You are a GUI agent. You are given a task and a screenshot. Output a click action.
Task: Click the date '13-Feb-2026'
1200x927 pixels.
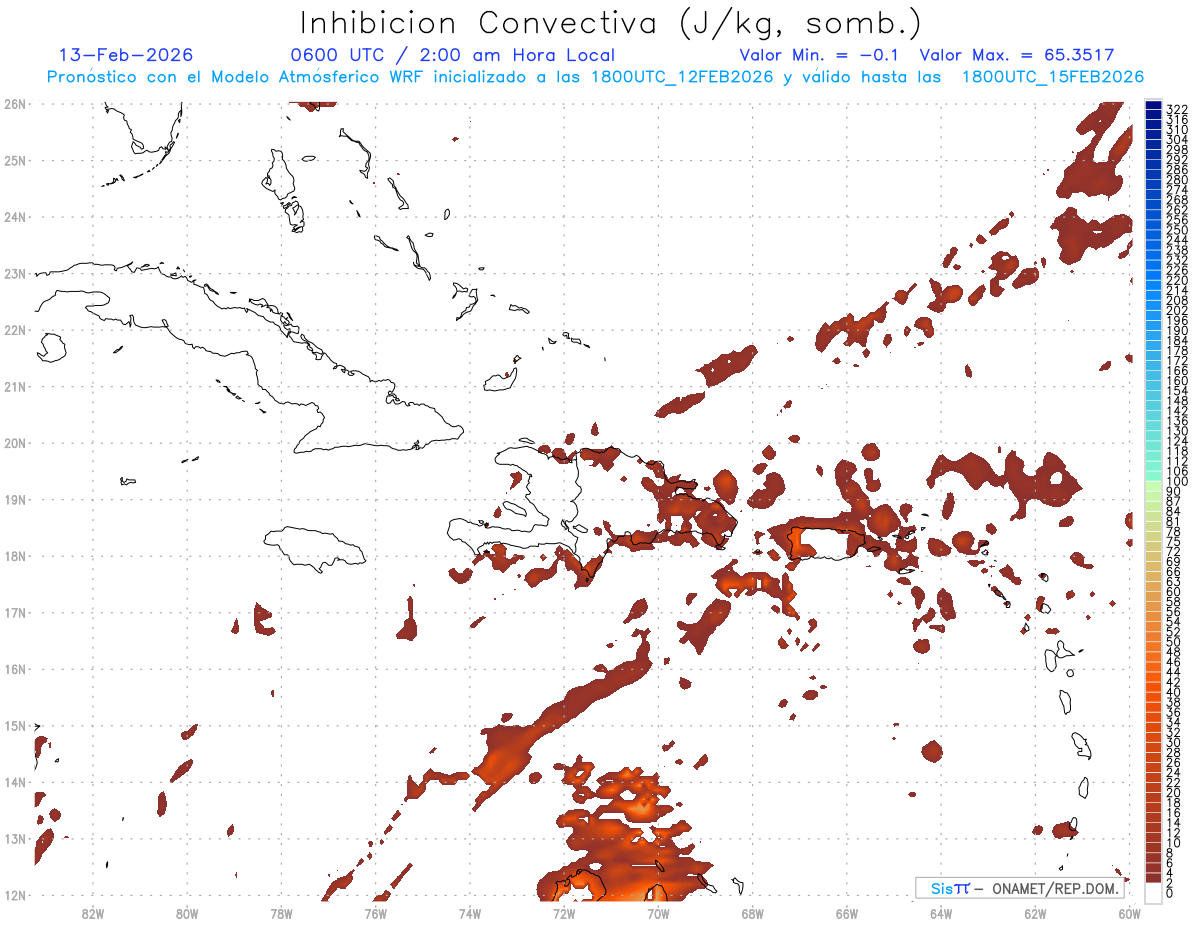coord(126,55)
